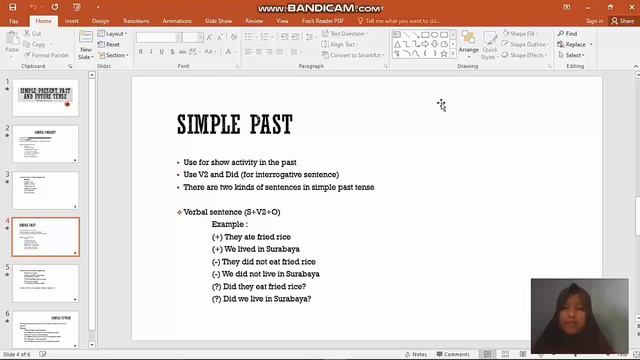Increase font size

click(x=209, y=37)
